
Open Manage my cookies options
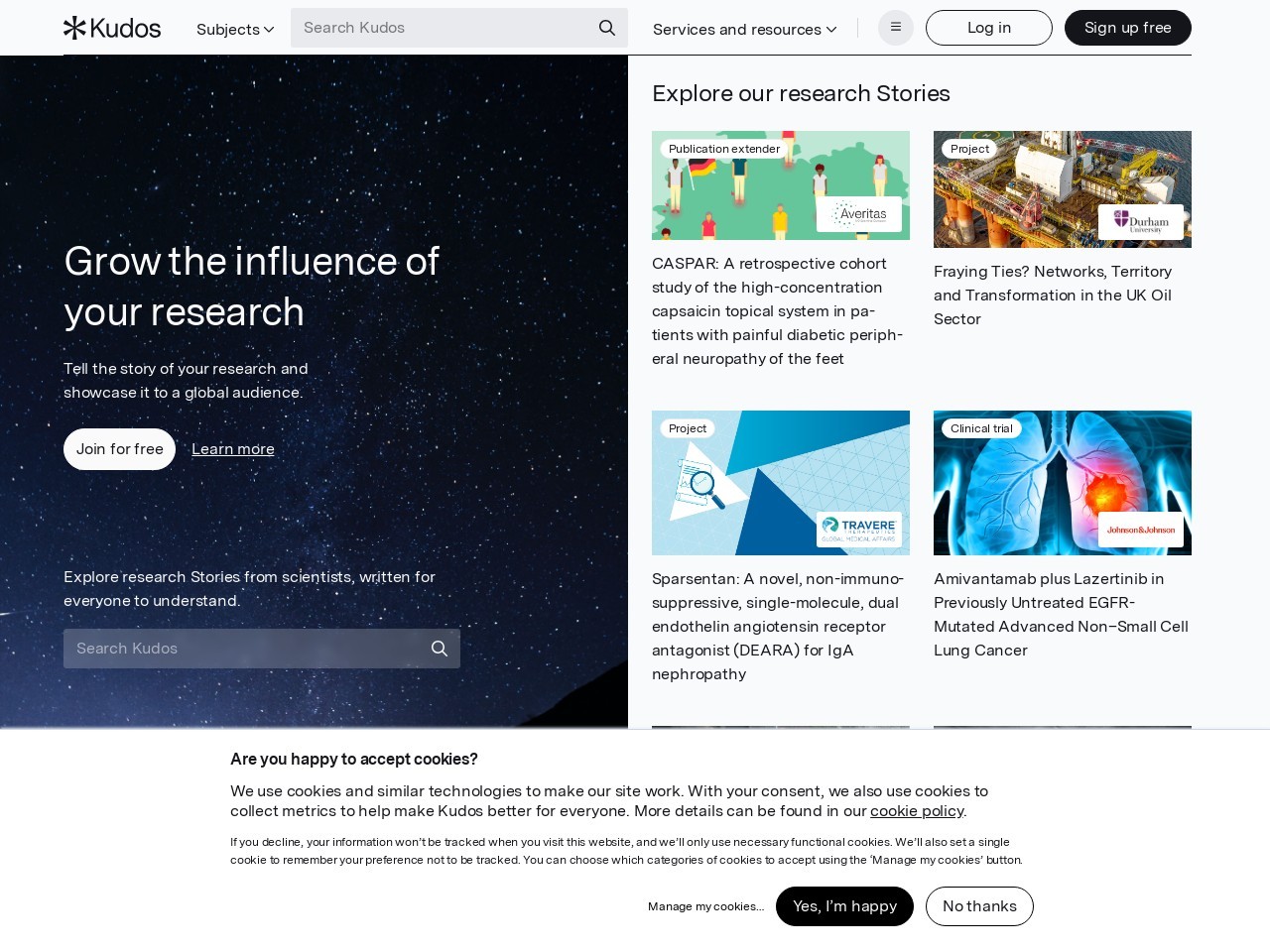coord(705,906)
